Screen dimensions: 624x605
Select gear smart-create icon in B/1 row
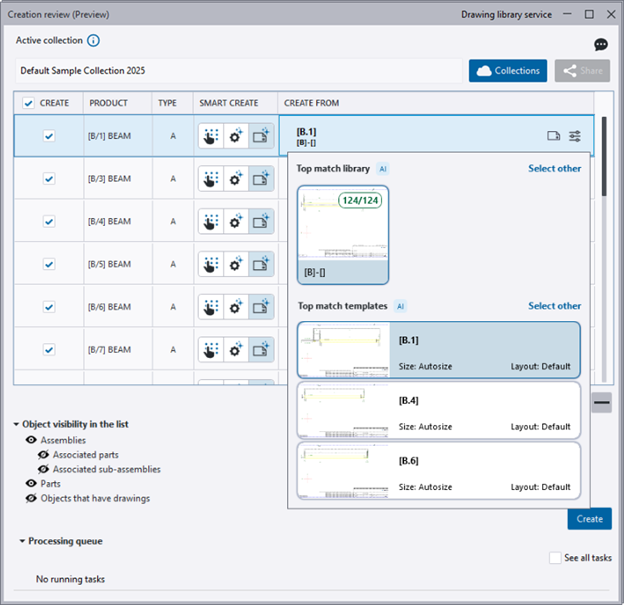pos(236,136)
